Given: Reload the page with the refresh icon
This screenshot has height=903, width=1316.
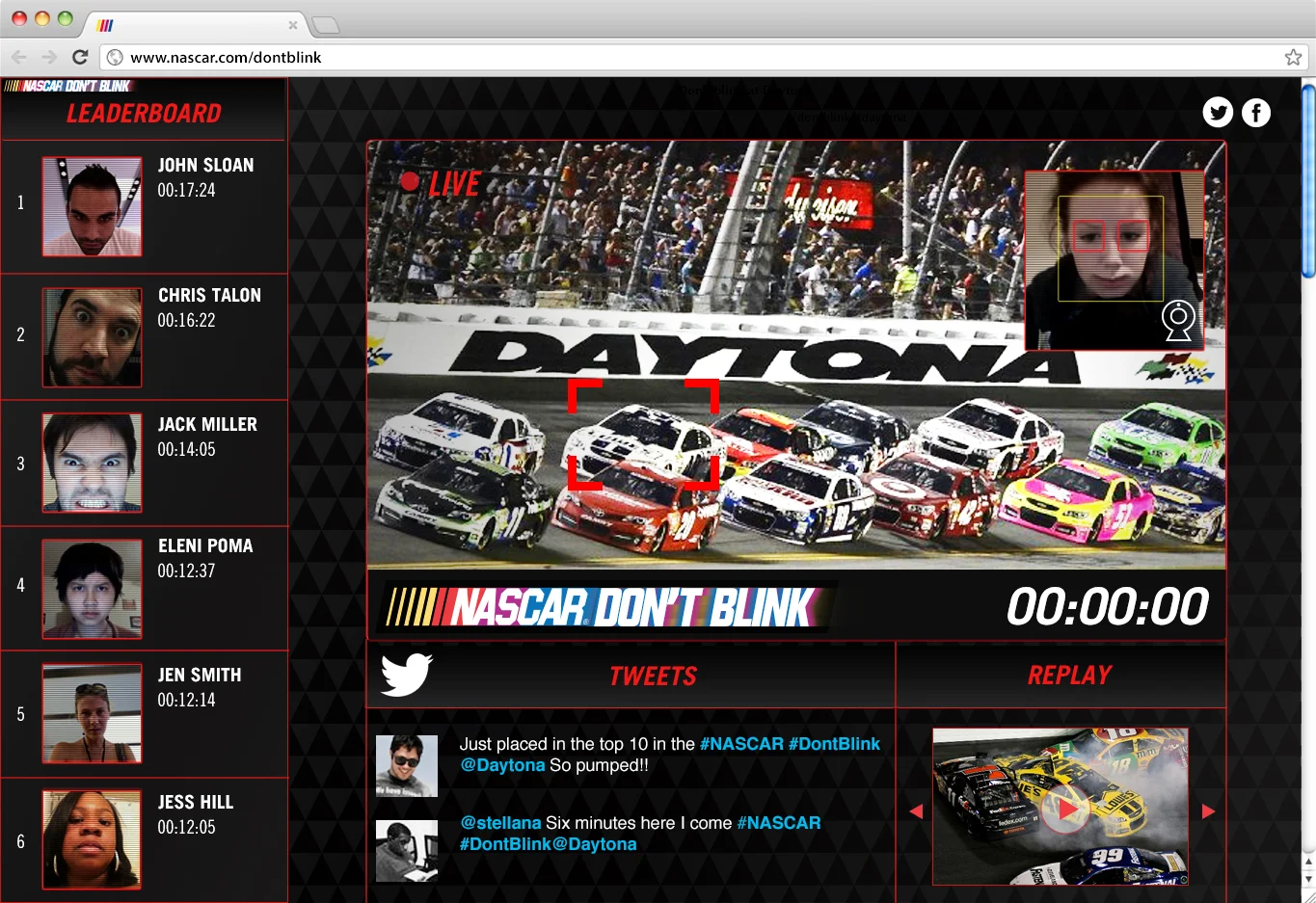Looking at the screenshot, I should 80,57.
